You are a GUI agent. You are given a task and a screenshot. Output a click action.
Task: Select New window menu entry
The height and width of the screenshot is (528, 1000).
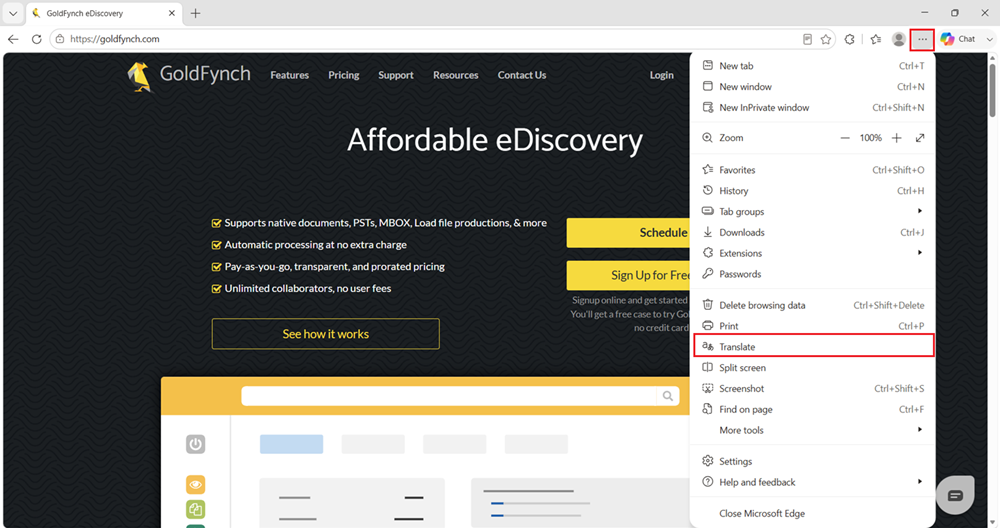813,87
